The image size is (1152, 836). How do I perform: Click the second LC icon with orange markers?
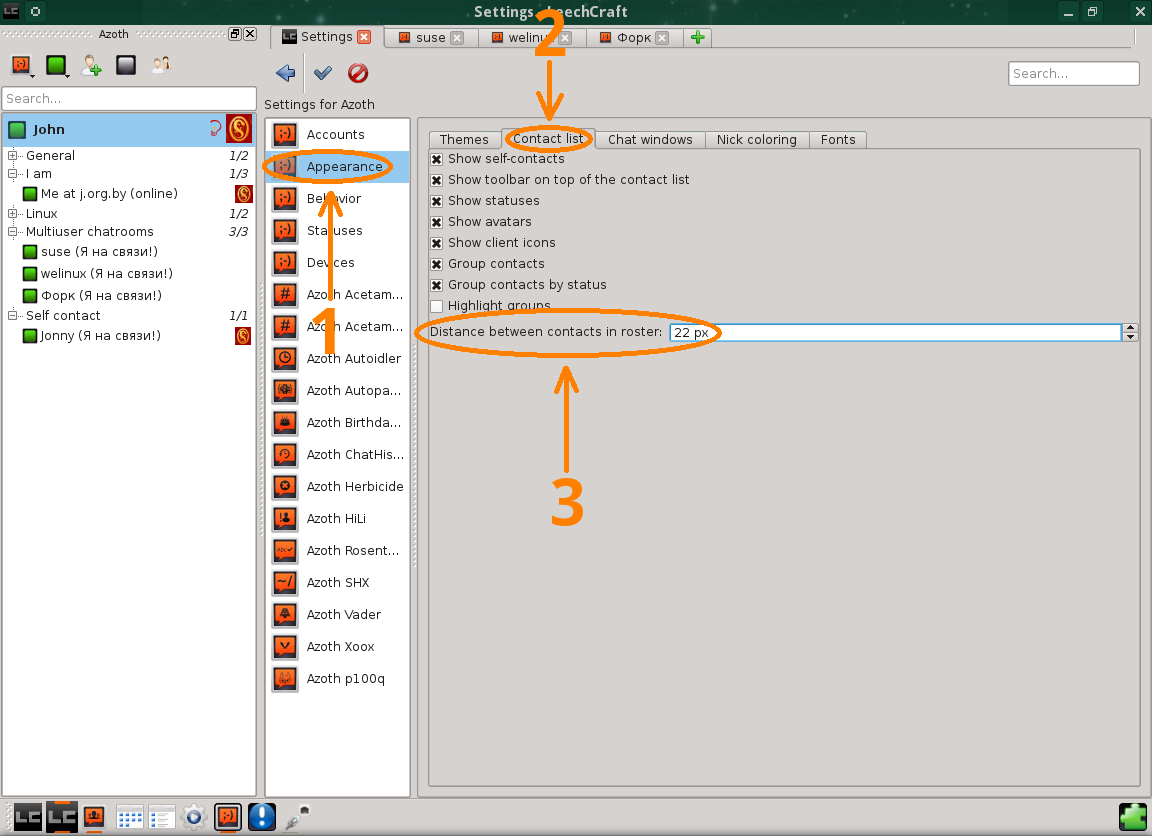click(x=62, y=817)
